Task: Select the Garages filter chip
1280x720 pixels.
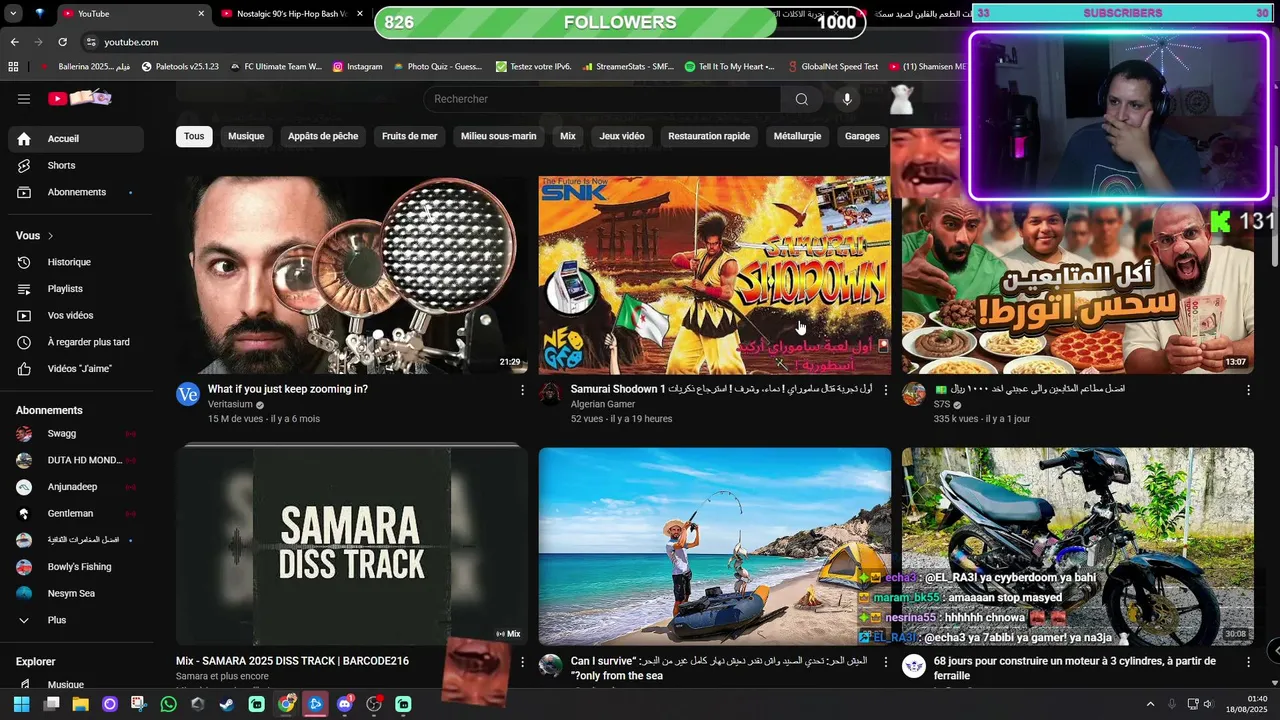Action: [862, 136]
